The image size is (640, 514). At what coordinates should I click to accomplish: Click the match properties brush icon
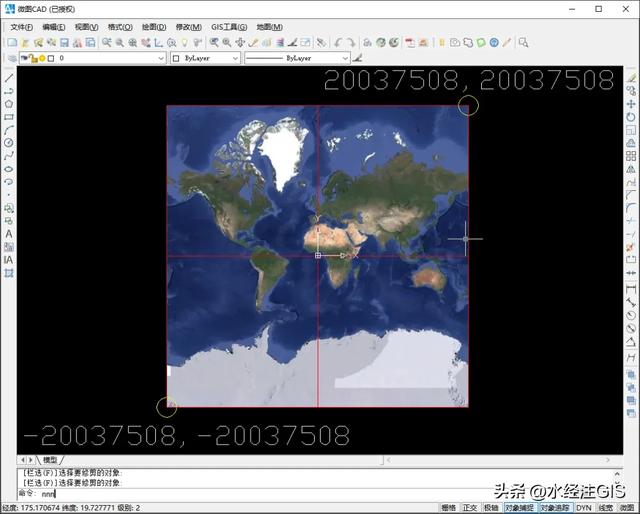coord(358,58)
